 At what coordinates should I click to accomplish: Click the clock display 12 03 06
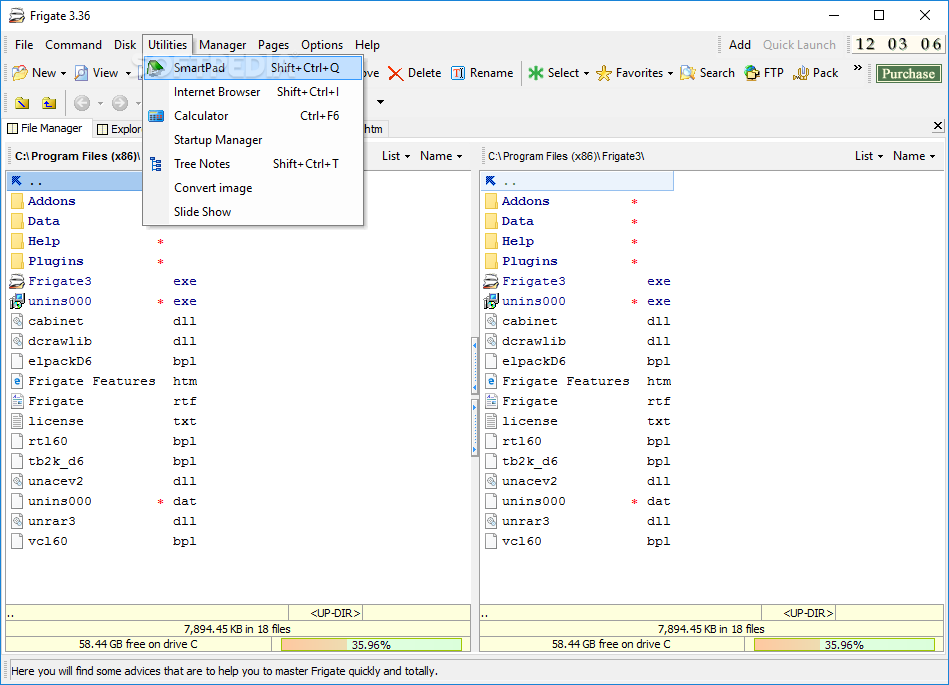(x=898, y=44)
